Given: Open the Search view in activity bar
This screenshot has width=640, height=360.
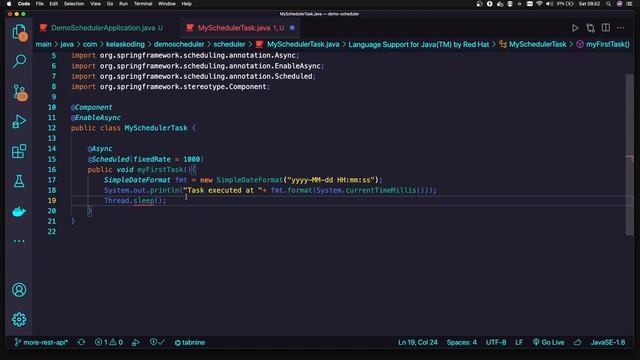Looking at the screenshot, I should pyautogui.click(x=19, y=62).
